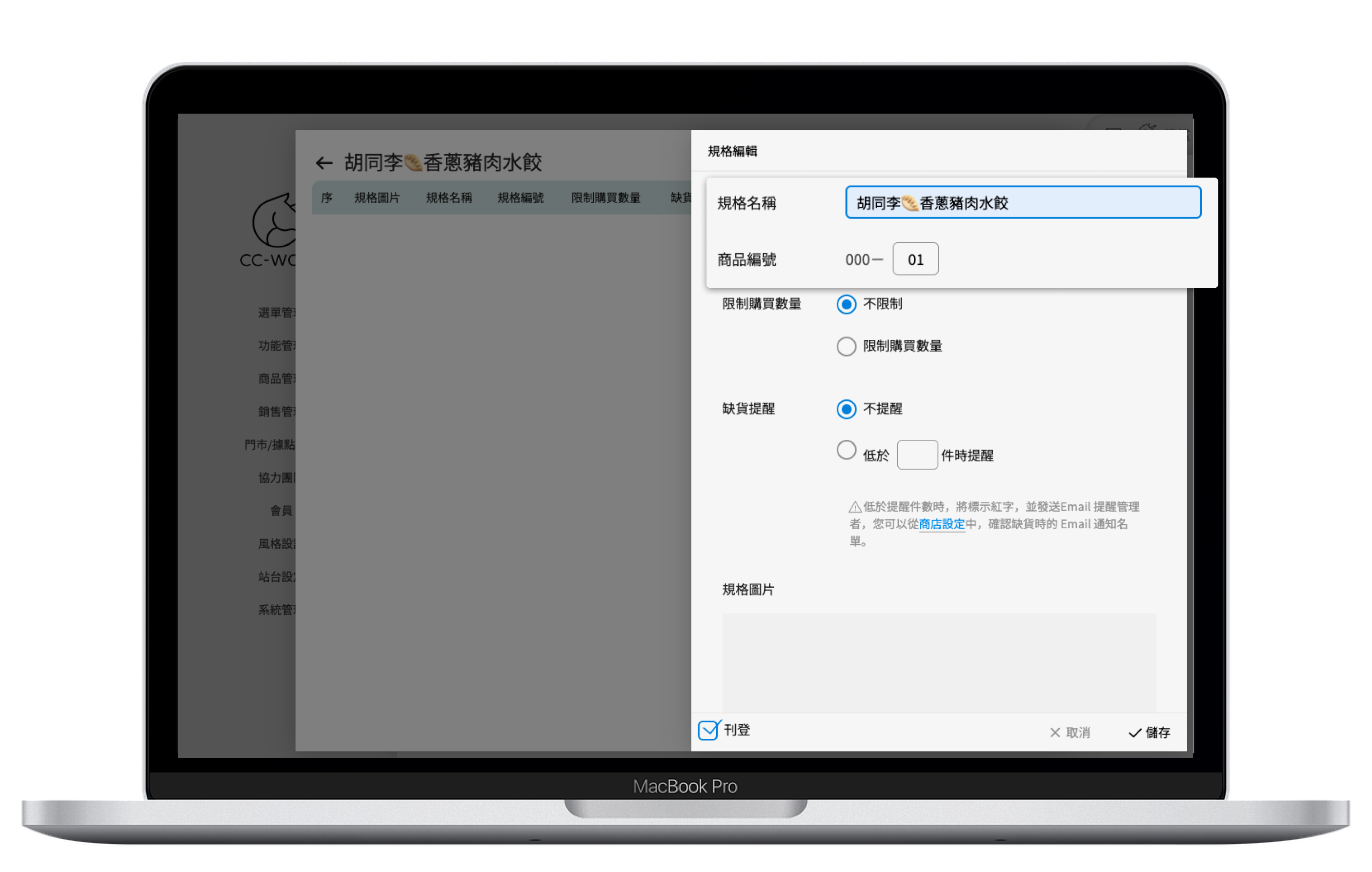
Task: Click the X icon on 取消 button
Action: [x=1055, y=733]
